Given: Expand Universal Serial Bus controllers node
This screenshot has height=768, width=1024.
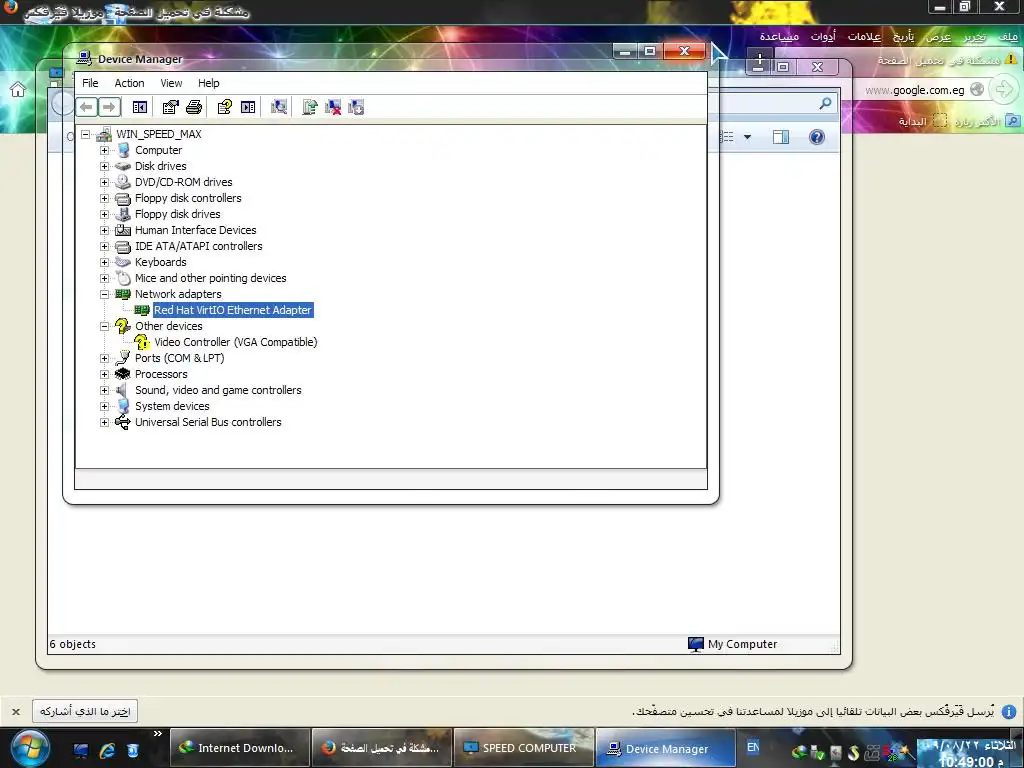Looking at the screenshot, I should pos(104,423).
